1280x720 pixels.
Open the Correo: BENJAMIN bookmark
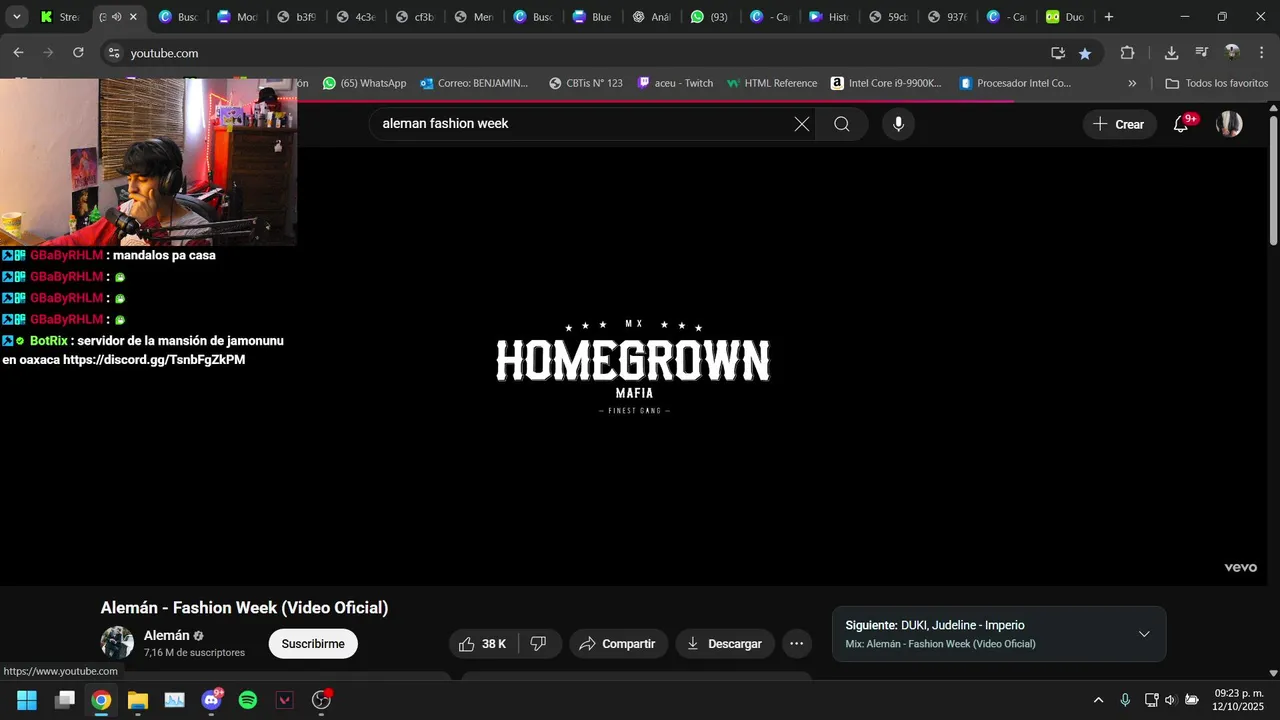pos(474,83)
